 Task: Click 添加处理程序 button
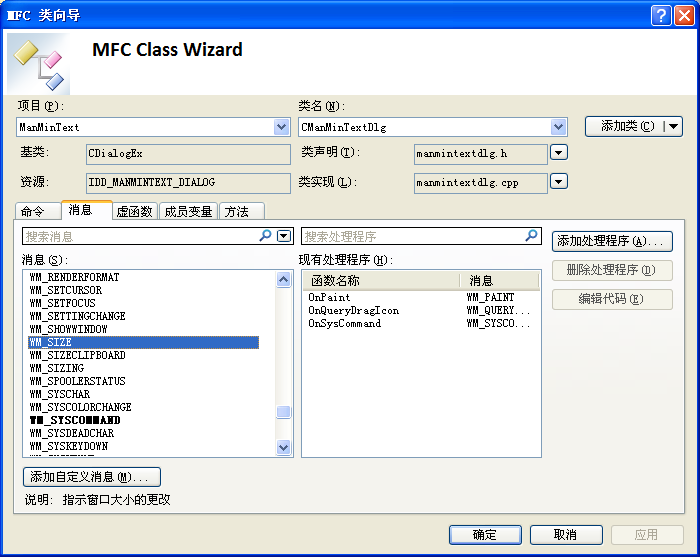pos(612,241)
